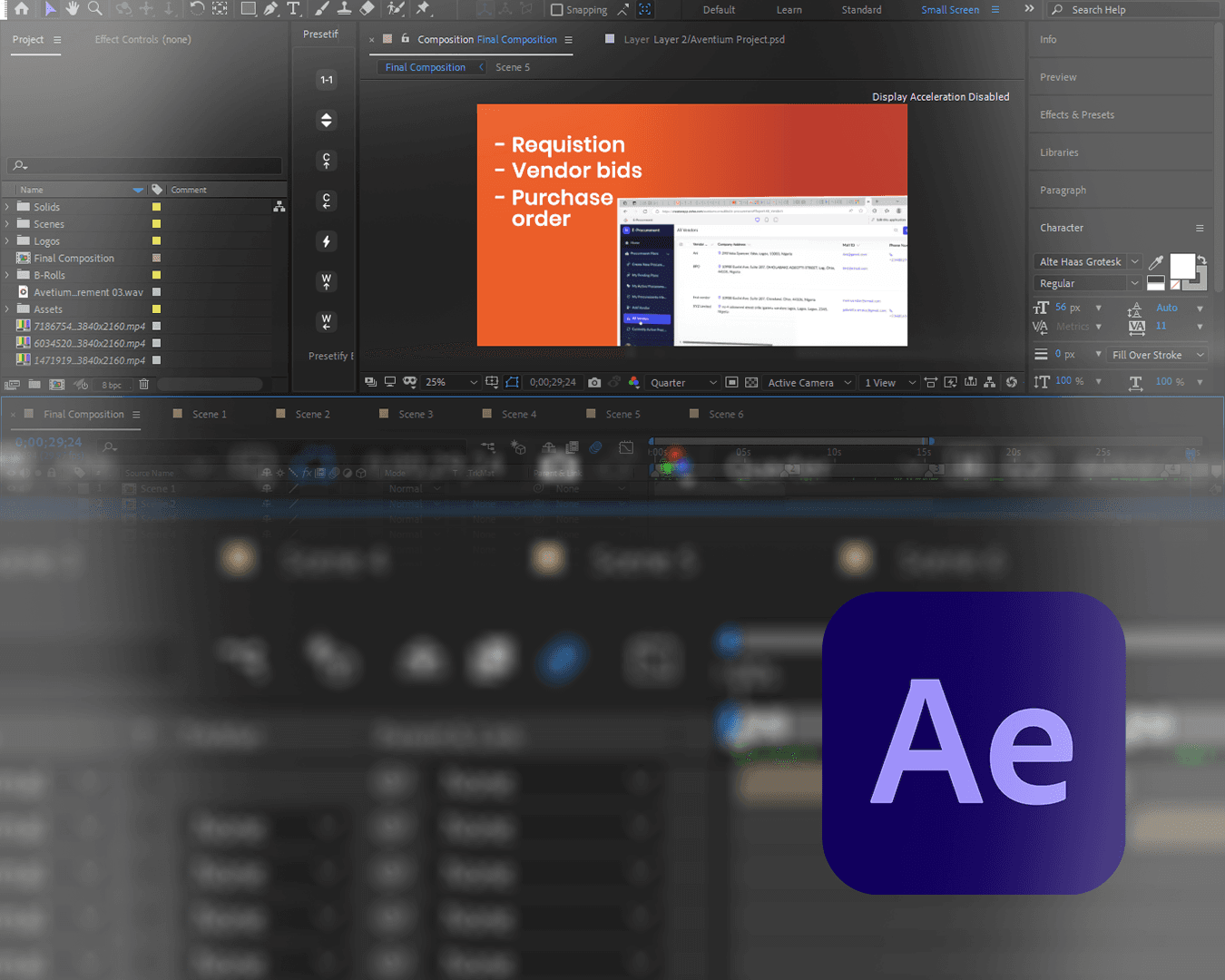Switch to Effect Controls tab
The image size is (1225, 980).
click(142, 40)
